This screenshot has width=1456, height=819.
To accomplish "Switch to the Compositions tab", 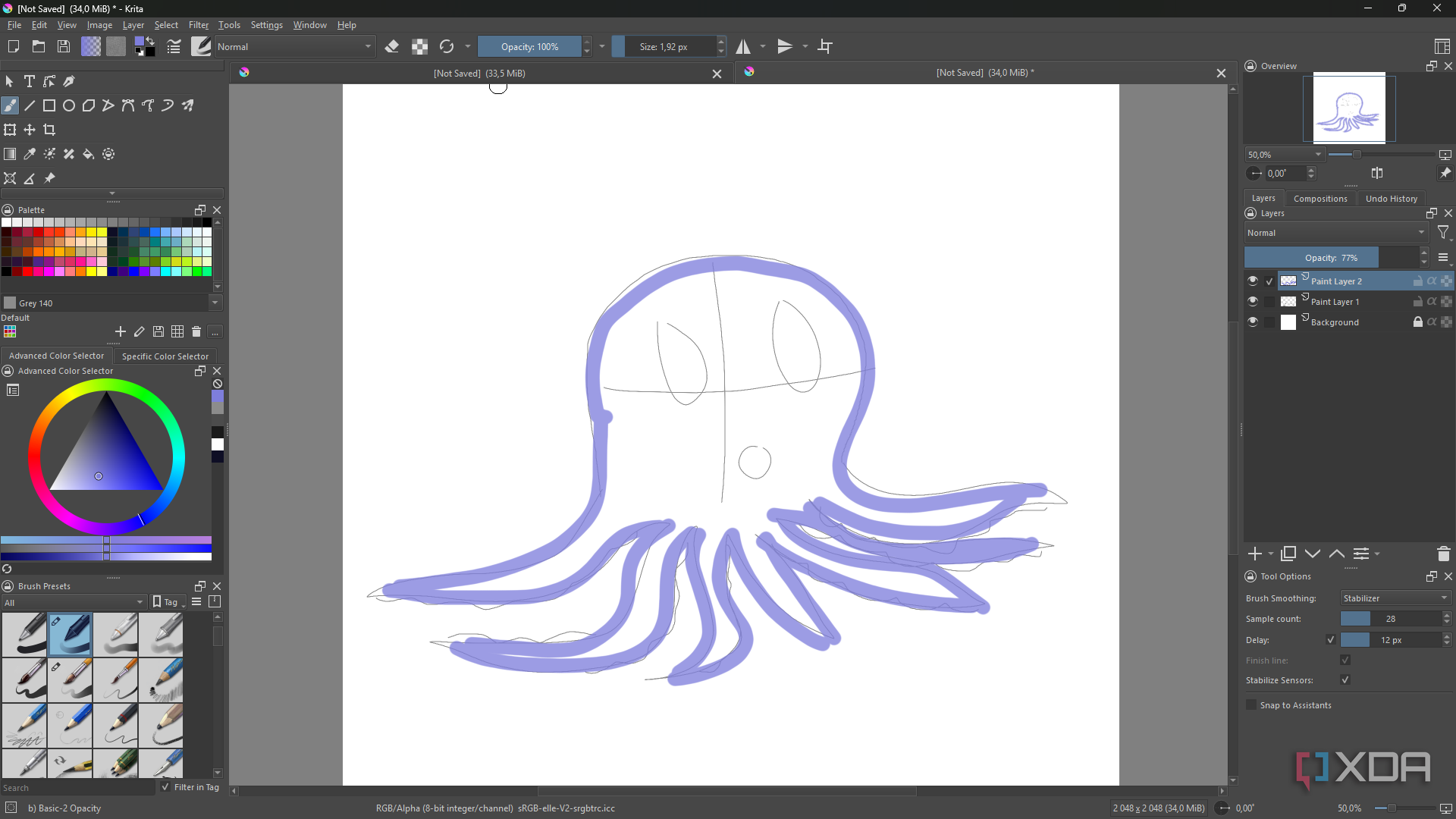I will coord(1320,199).
